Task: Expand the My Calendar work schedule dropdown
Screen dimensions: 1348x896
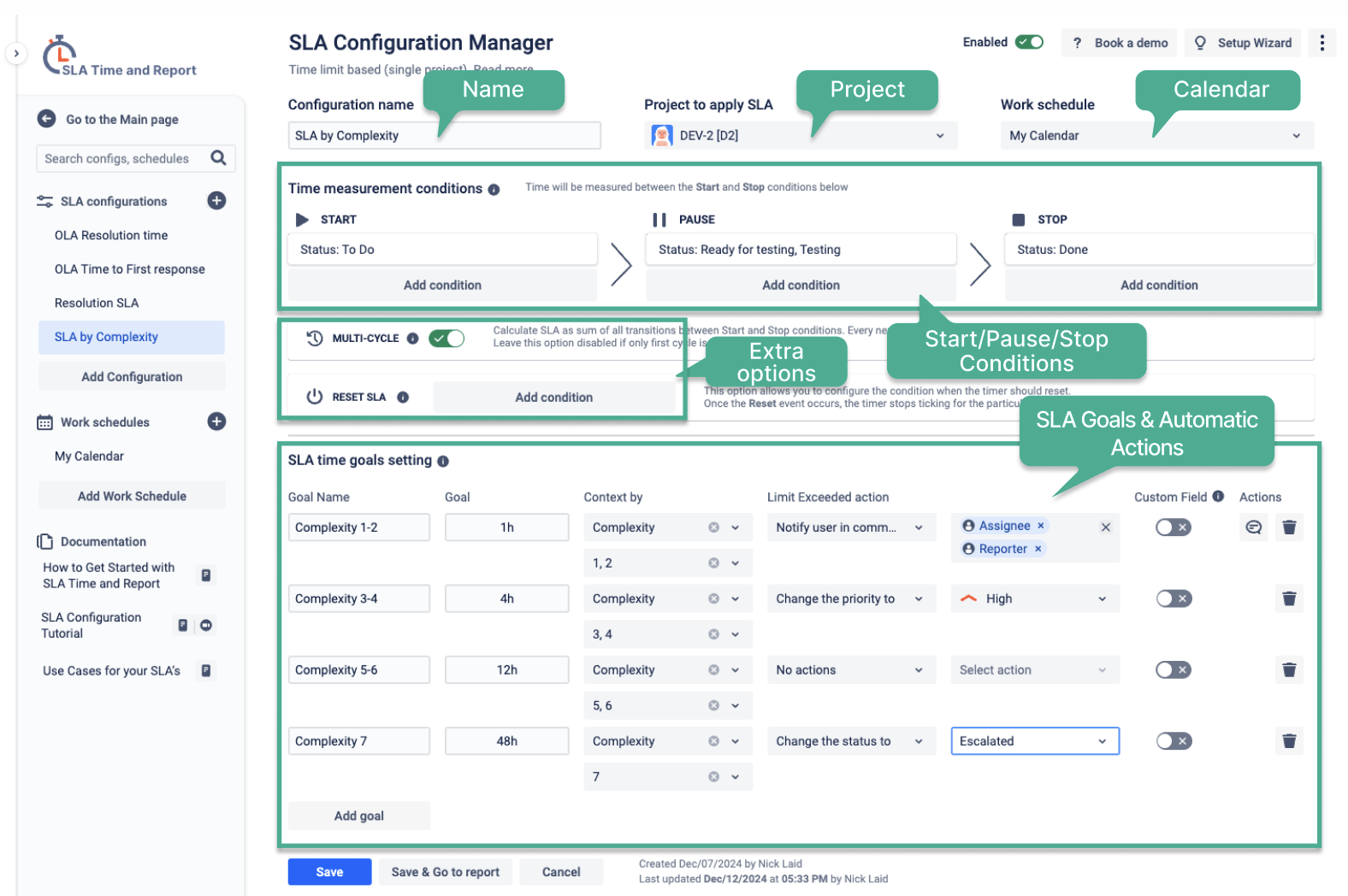Action: point(1156,135)
